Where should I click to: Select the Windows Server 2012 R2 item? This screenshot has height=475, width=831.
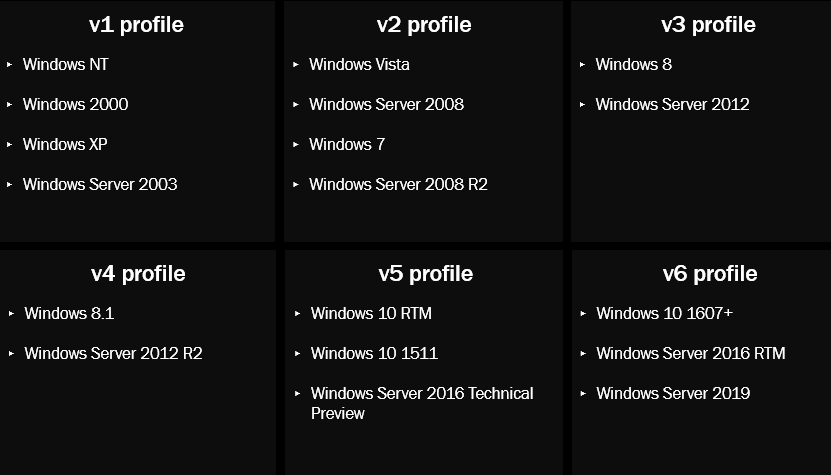pyautogui.click(x=113, y=354)
